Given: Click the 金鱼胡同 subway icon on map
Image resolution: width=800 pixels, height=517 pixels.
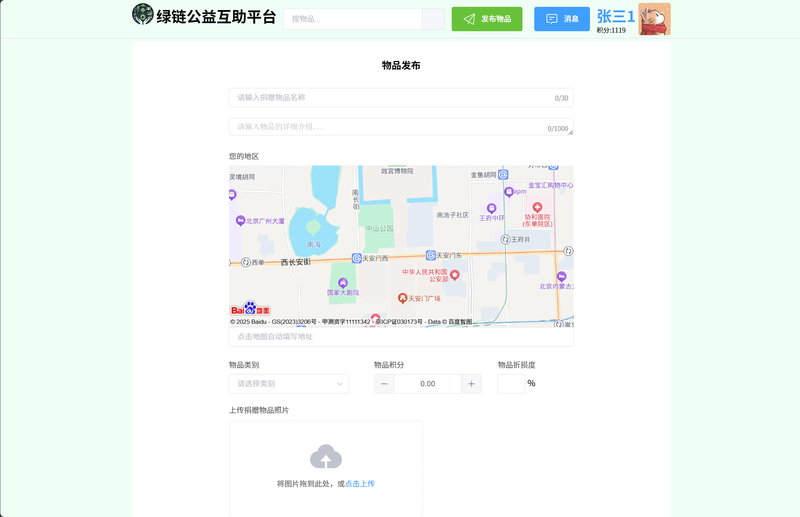Looking at the screenshot, I should tap(503, 175).
